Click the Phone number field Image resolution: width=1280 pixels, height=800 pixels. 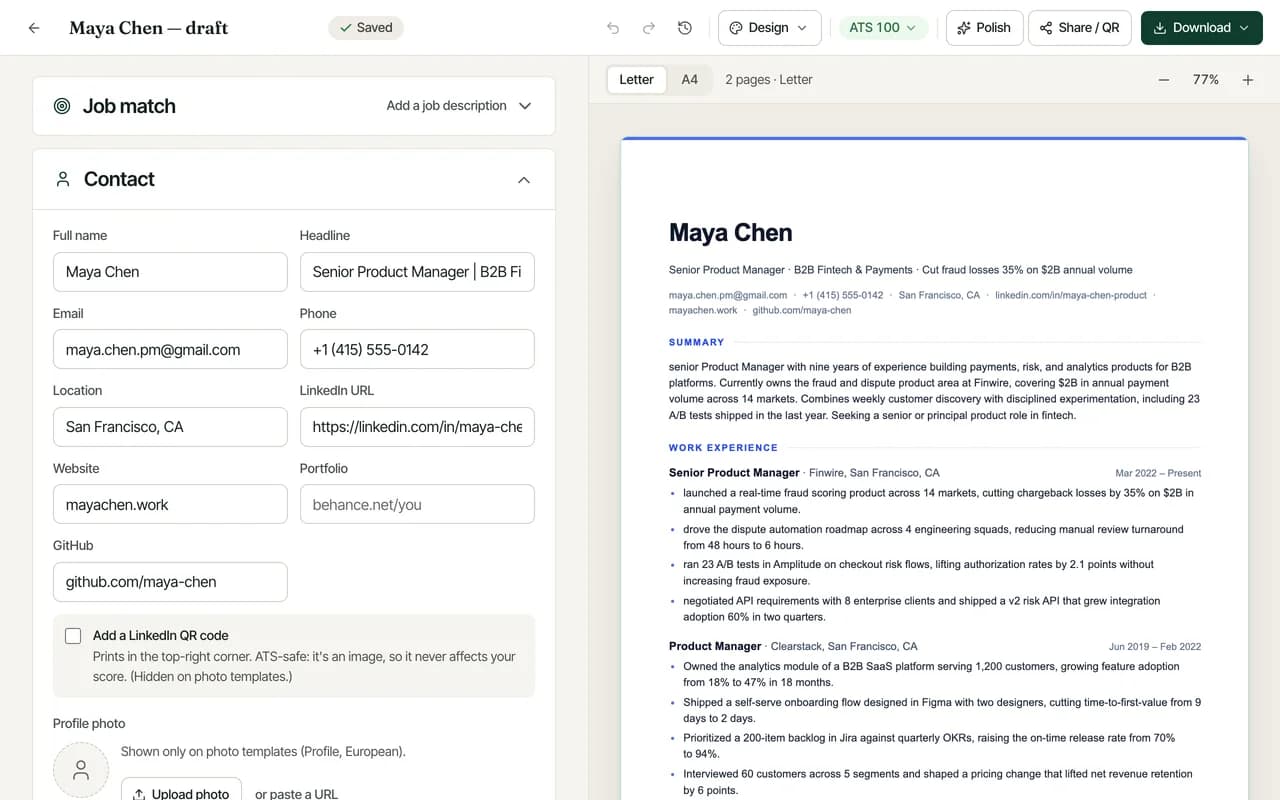(x=417, y=350)
